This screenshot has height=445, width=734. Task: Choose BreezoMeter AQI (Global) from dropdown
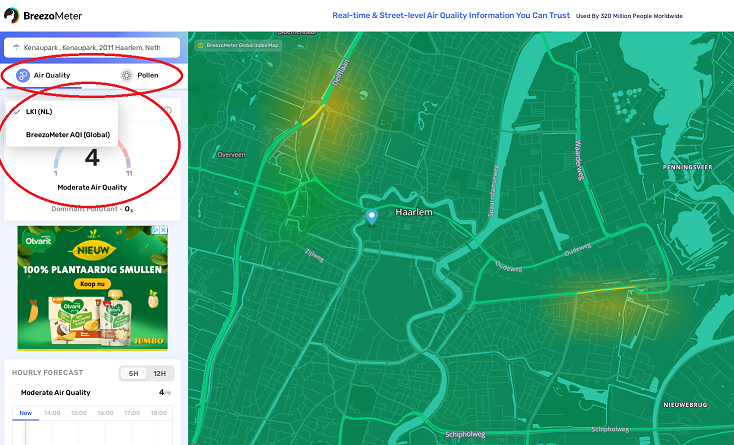67,134
